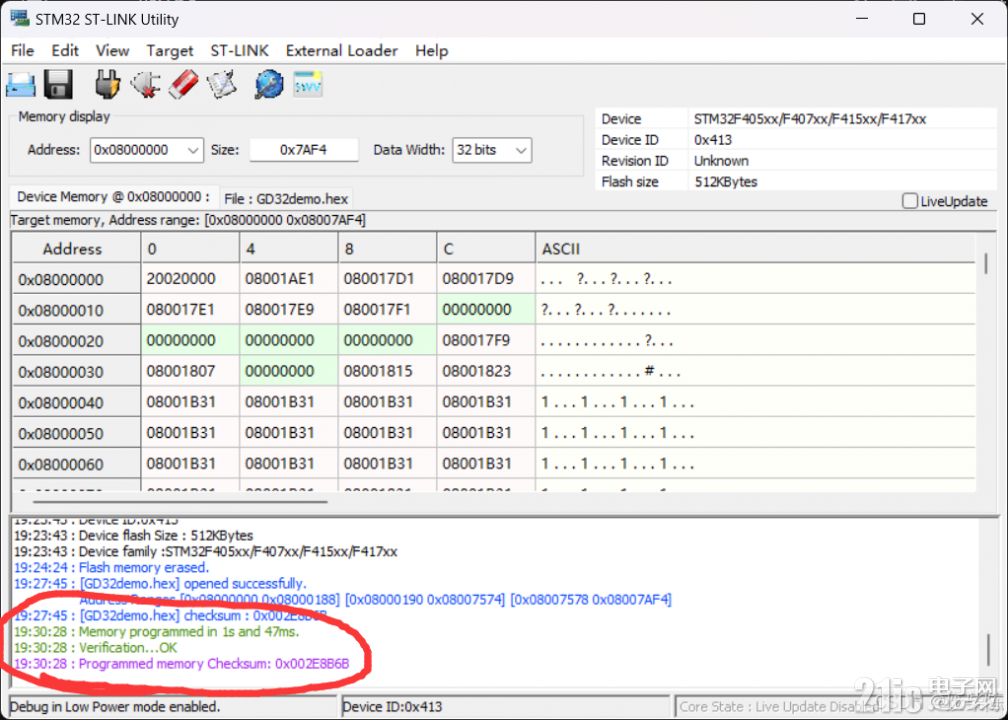Click row address 0x08000020
Image resolution: width=1008 pixels, height=720 pixels.
click(x=76, y=341)
